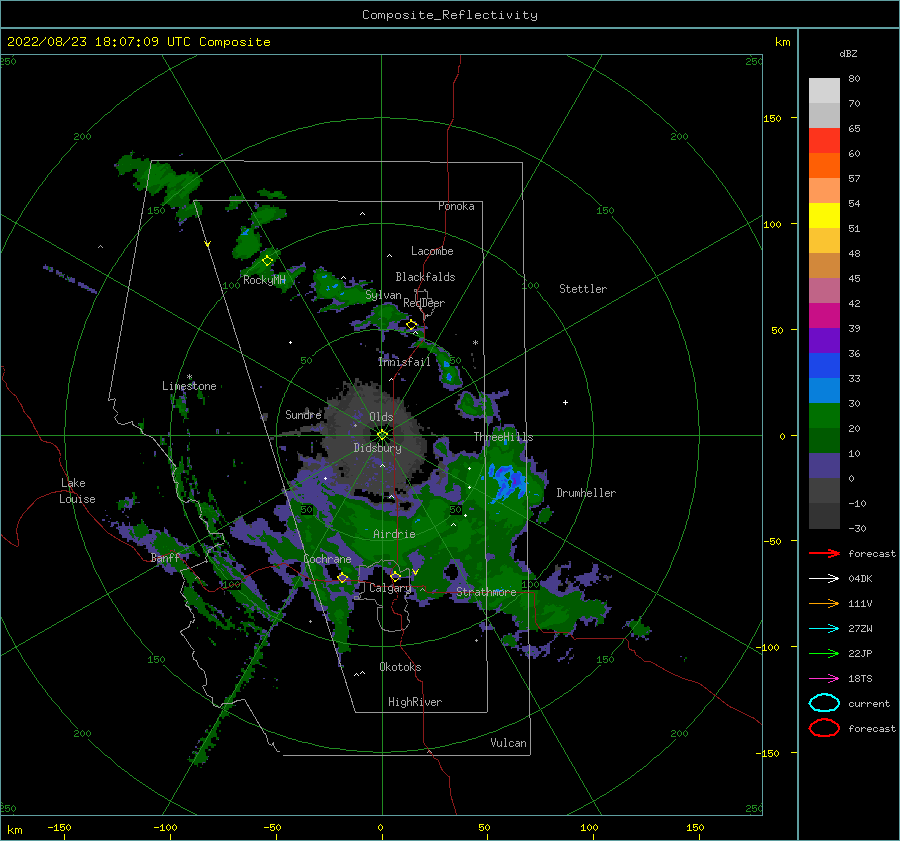The width and height of the screenshot is (900, 841).
Task: Click the Didsbury label
Action: point(378,448)
